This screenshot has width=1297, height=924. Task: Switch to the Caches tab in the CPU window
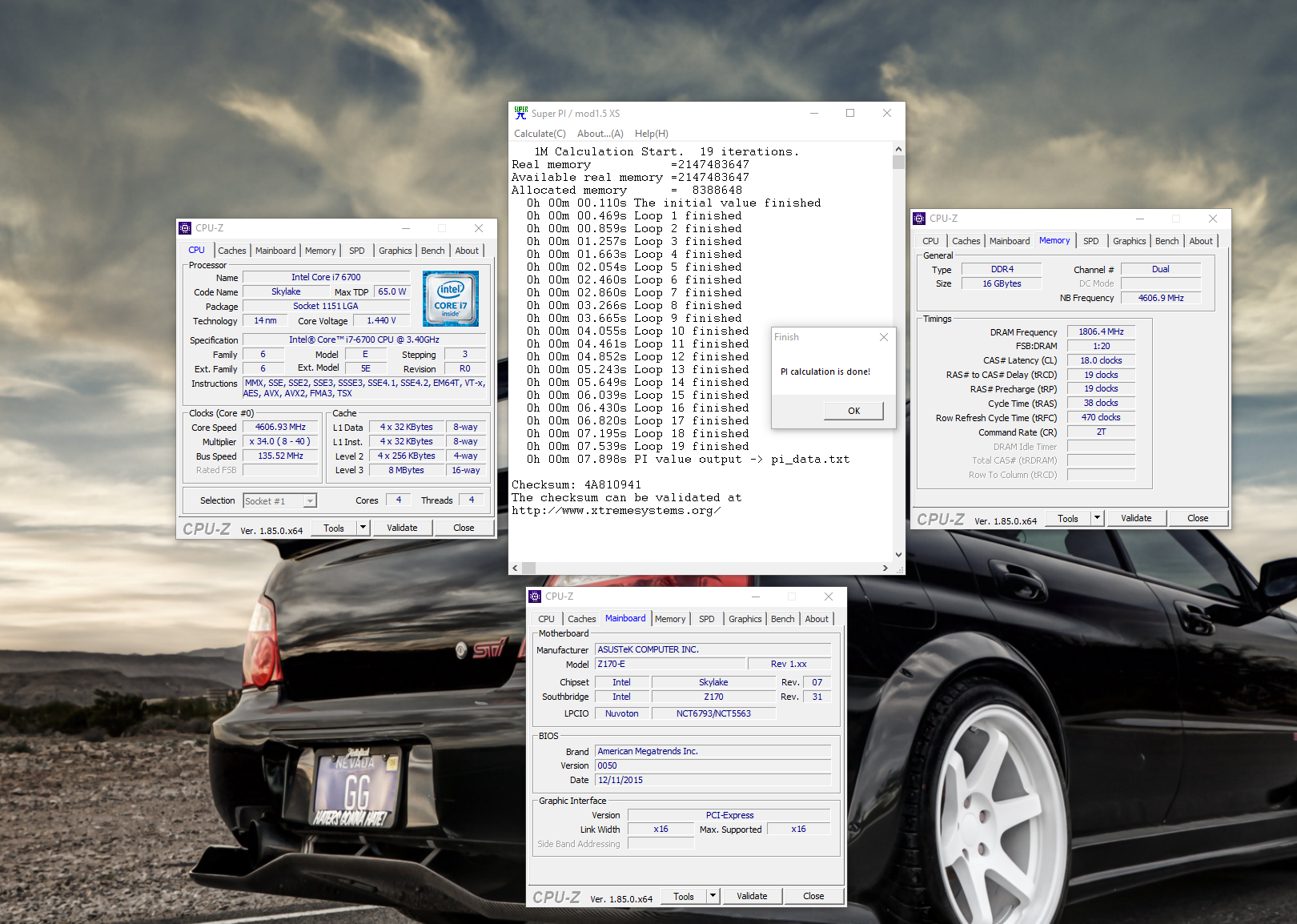(x=232, y=251)
